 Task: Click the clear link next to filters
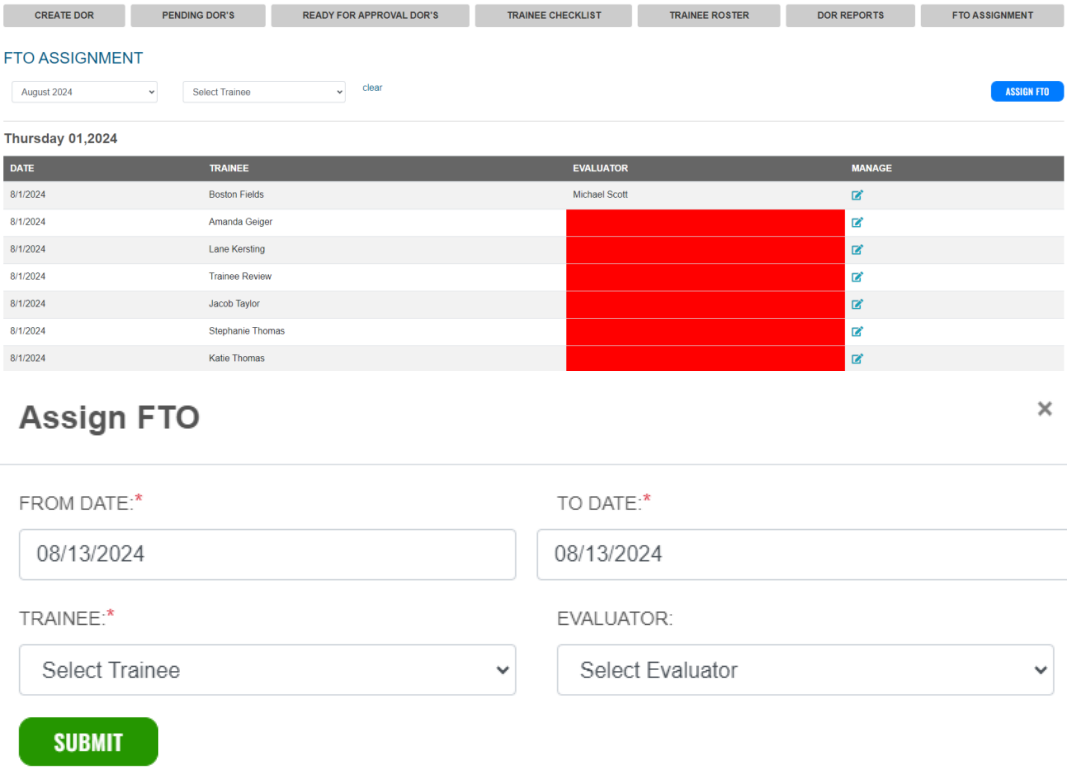pyautogui.click(x=372, y=87)
